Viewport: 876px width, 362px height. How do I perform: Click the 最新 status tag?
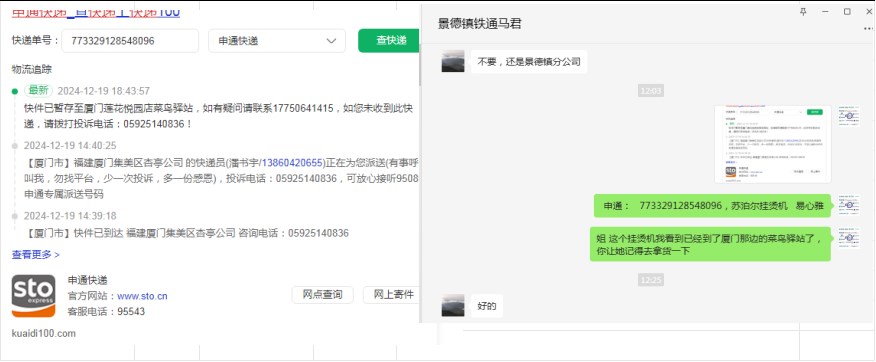point(39,90)
